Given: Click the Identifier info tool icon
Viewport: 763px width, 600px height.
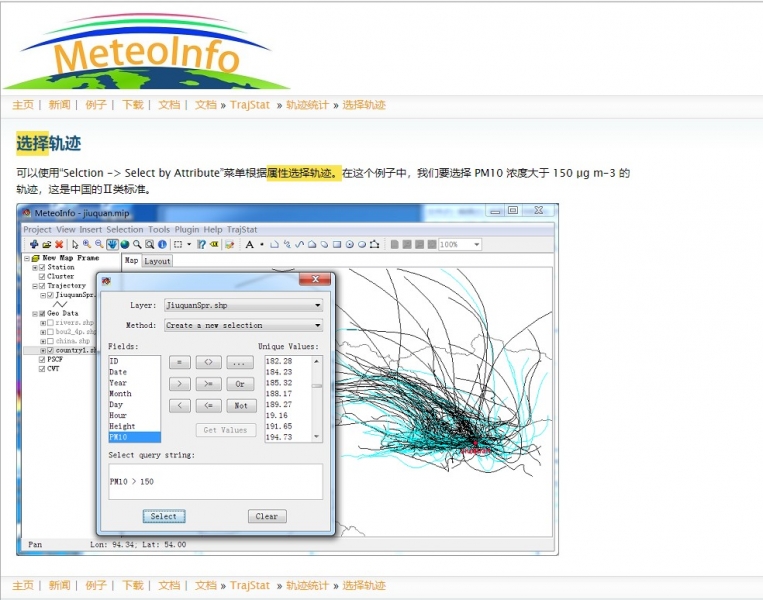Looking at the screenshot, I should (x=162, y=244).
